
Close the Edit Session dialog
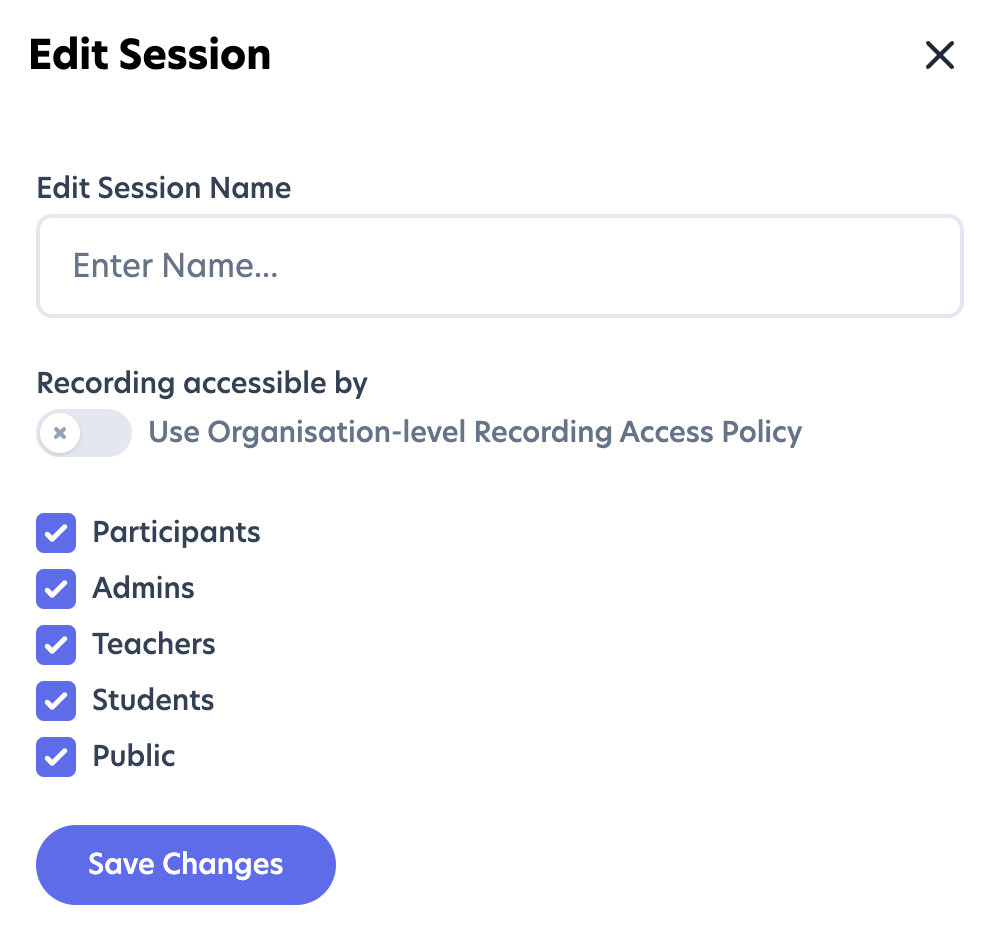940,56
